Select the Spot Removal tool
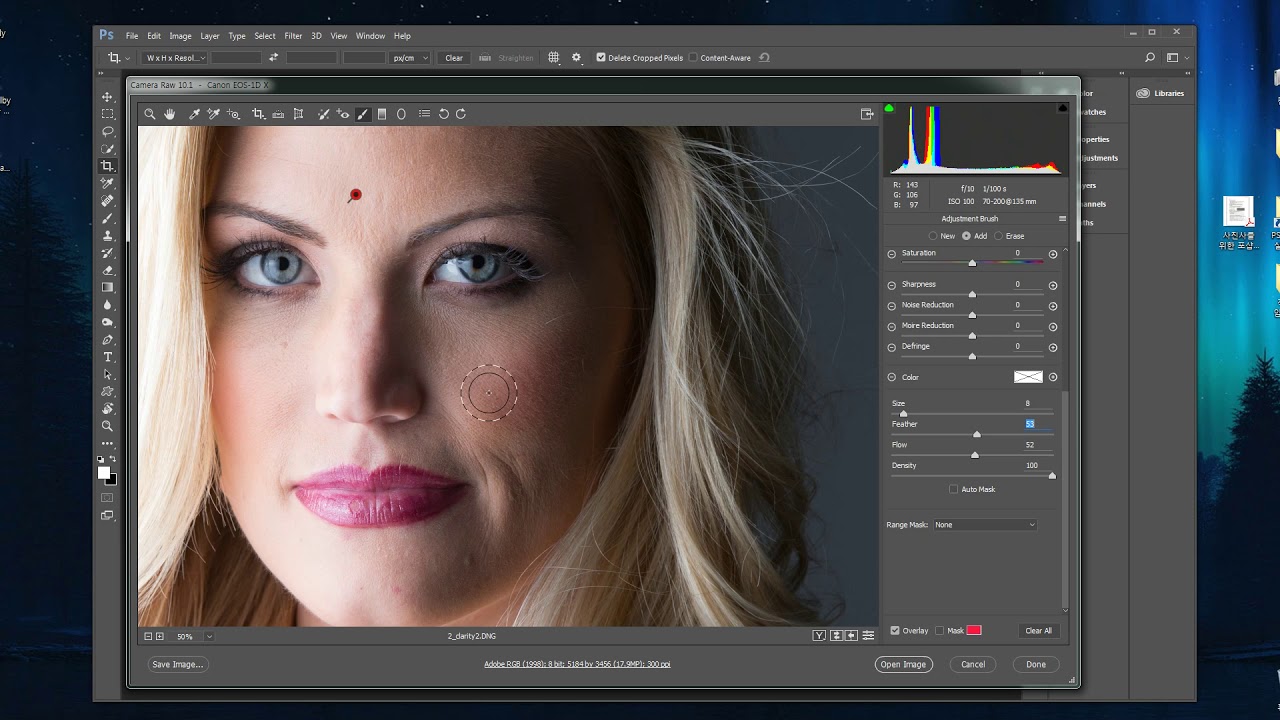Image resolution: width=1280 pixels, height=720 pixels. pyautogui.click(x=324, y=114)
